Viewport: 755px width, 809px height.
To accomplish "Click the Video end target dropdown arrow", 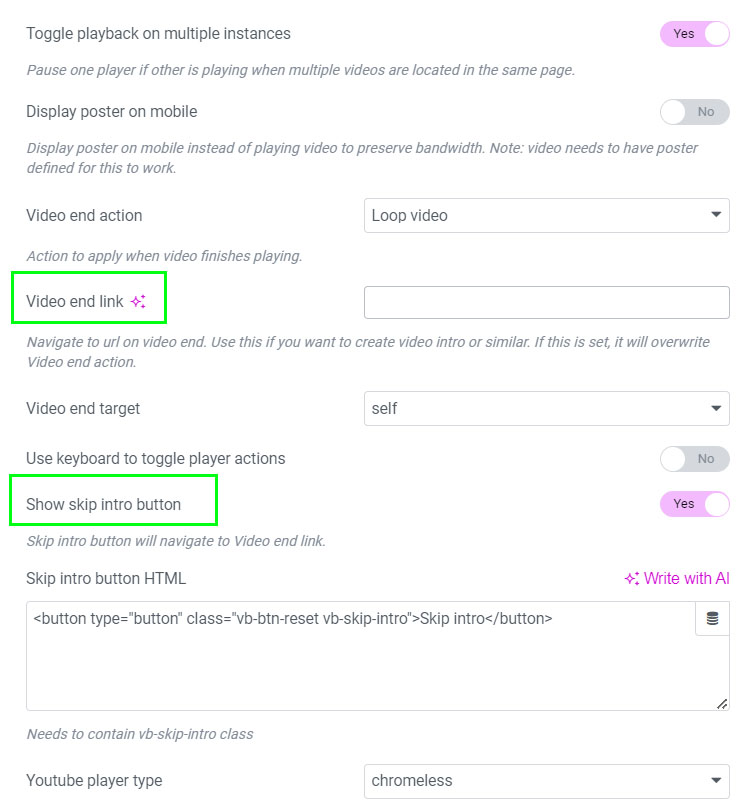I will tap(716, 408).
